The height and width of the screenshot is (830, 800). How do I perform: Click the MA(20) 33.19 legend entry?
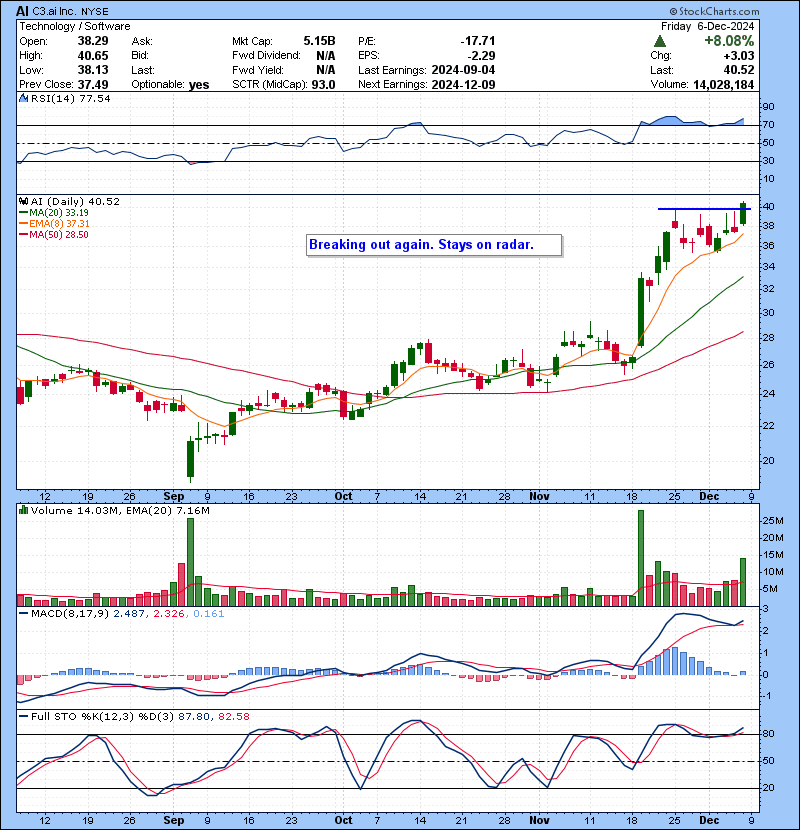(x=54, y=213)
